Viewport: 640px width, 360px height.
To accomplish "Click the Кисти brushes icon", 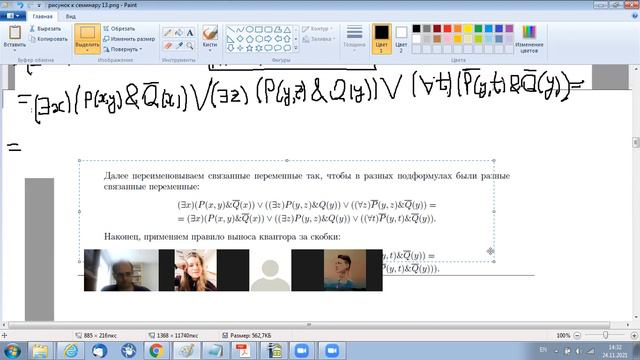I will (210, 33).
